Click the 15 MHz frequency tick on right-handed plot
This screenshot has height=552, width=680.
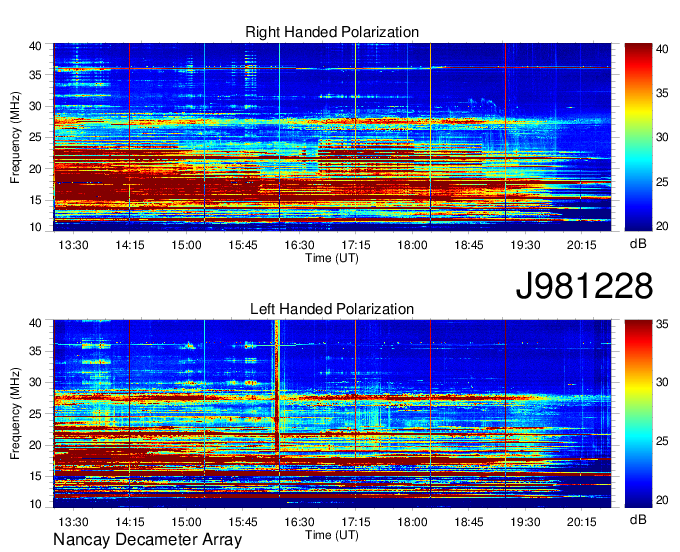[35, 200]
